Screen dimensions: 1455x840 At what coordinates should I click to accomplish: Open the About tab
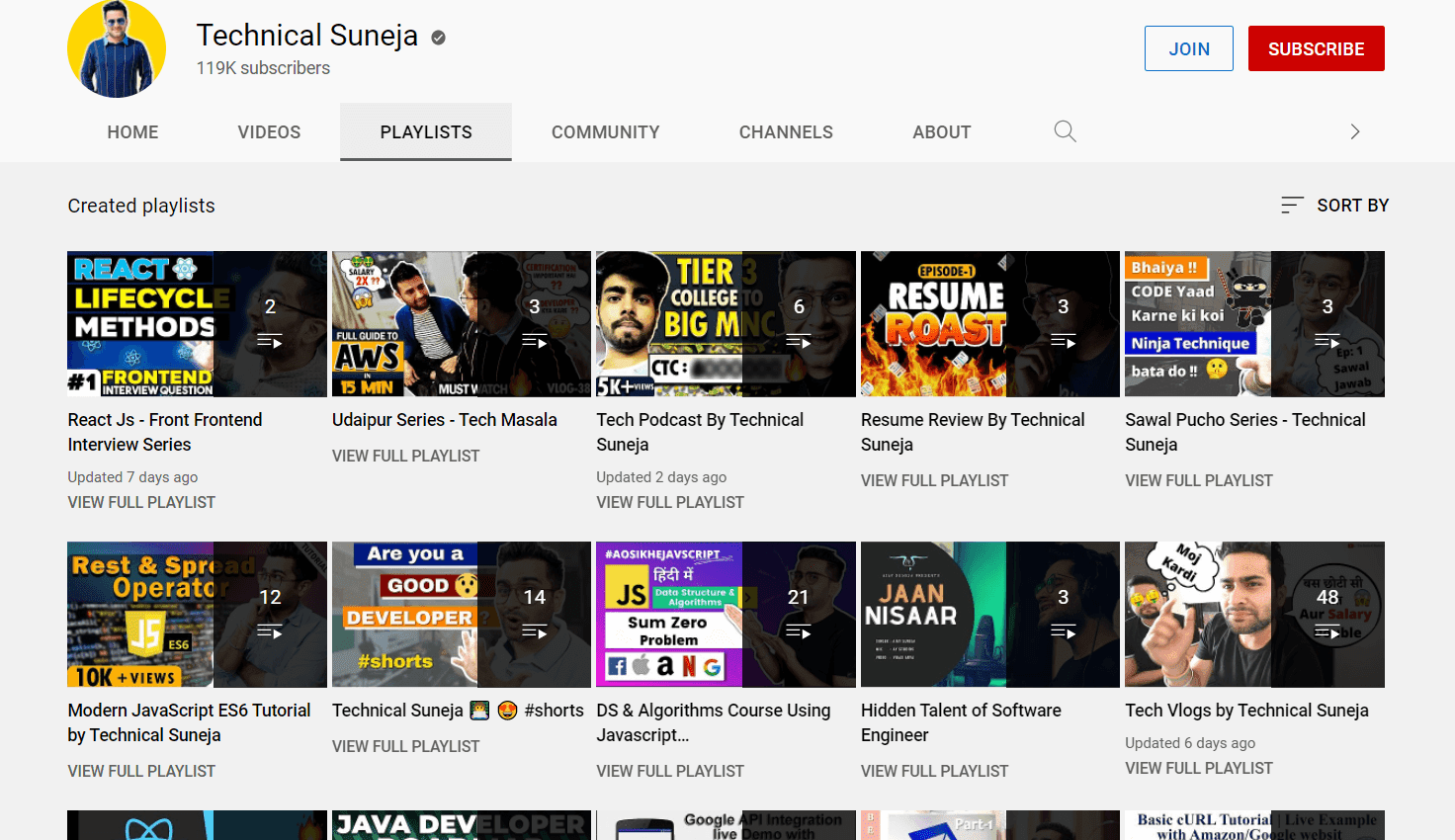[x=942, y=132]
